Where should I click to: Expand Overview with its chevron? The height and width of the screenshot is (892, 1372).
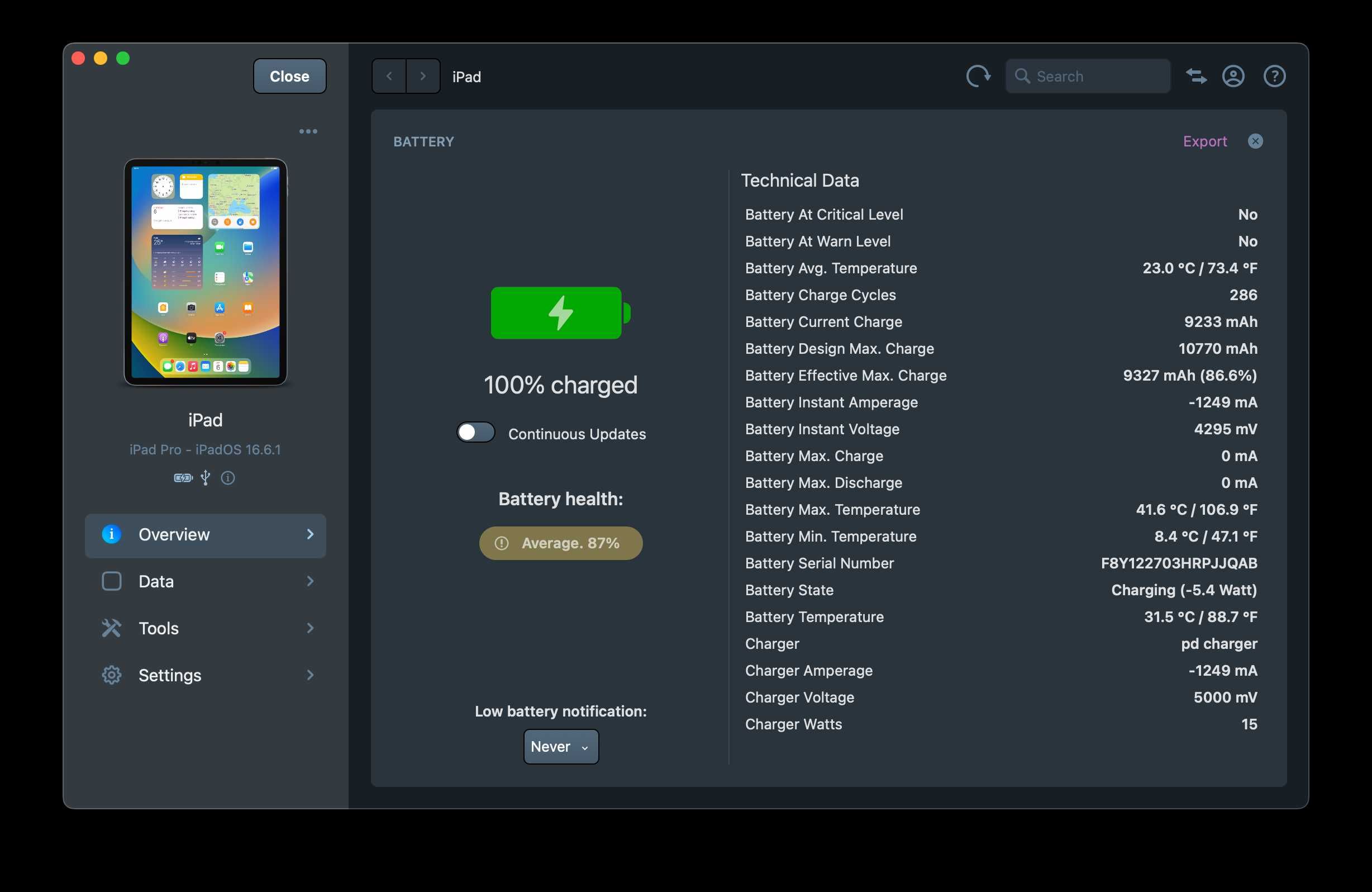[x=310, y=534]
